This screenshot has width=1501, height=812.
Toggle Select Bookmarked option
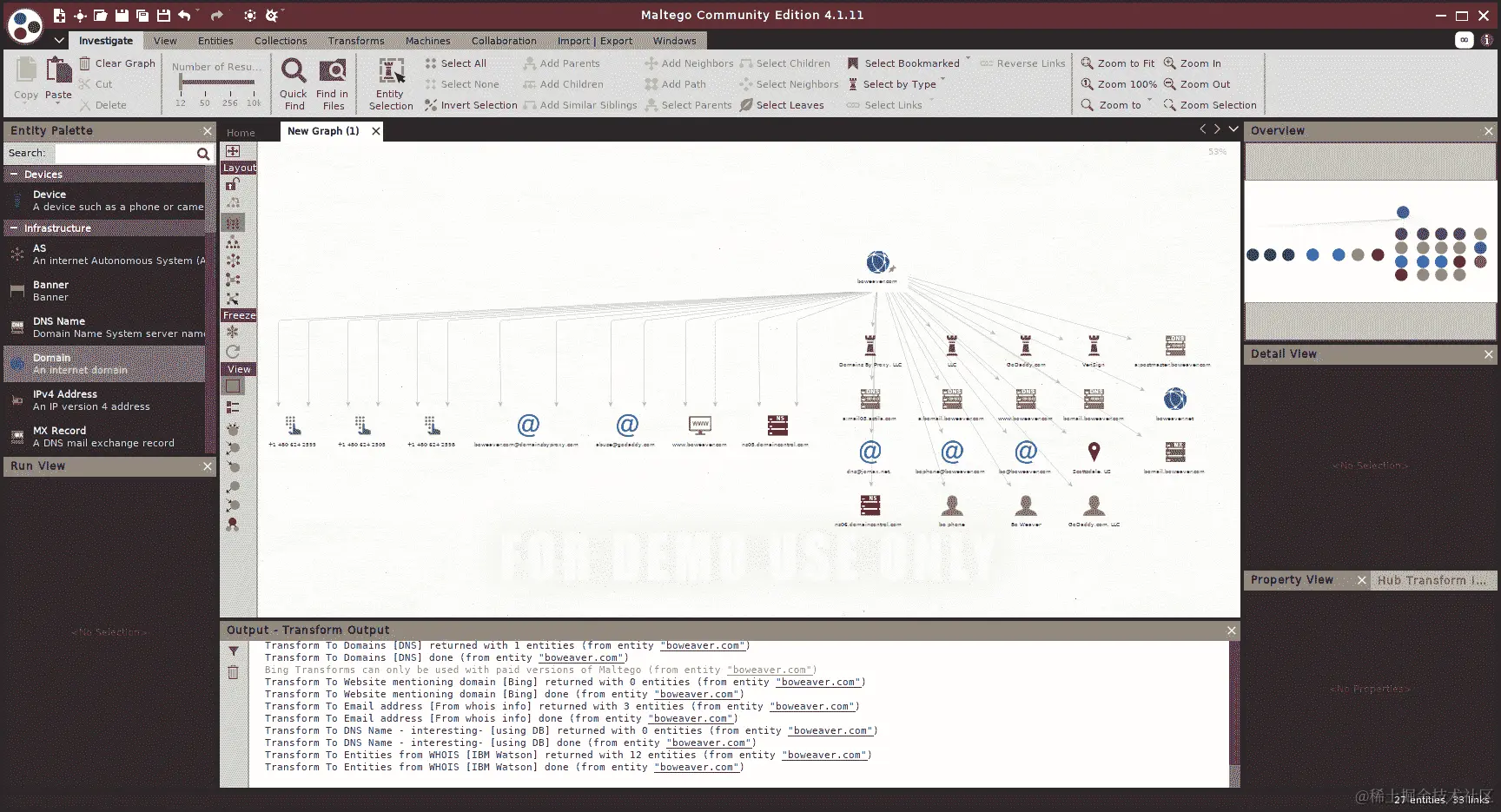(x=903, y=63)
